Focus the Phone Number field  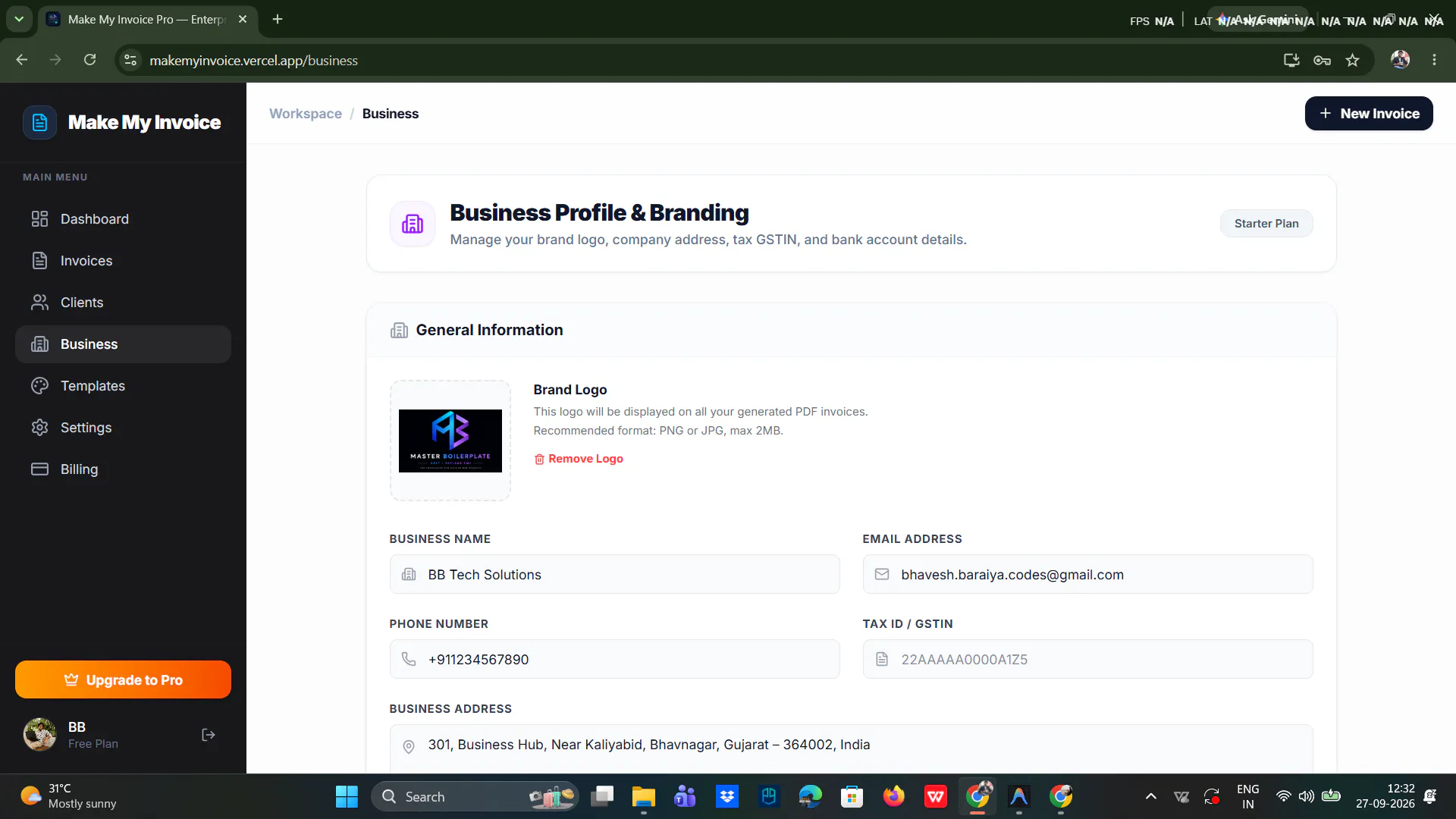point(614,660)
